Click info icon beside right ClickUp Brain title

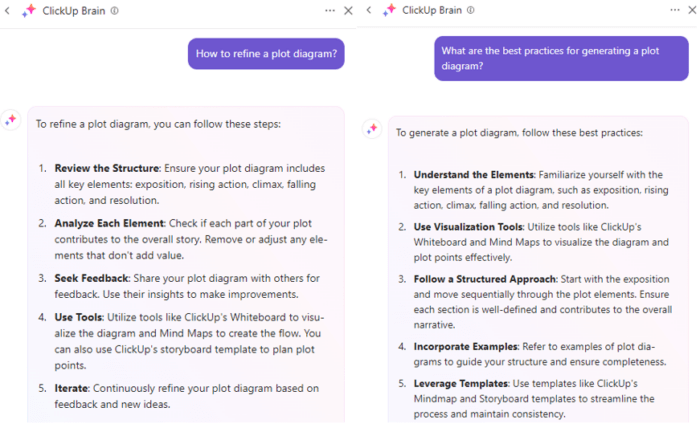coord(473,11)
